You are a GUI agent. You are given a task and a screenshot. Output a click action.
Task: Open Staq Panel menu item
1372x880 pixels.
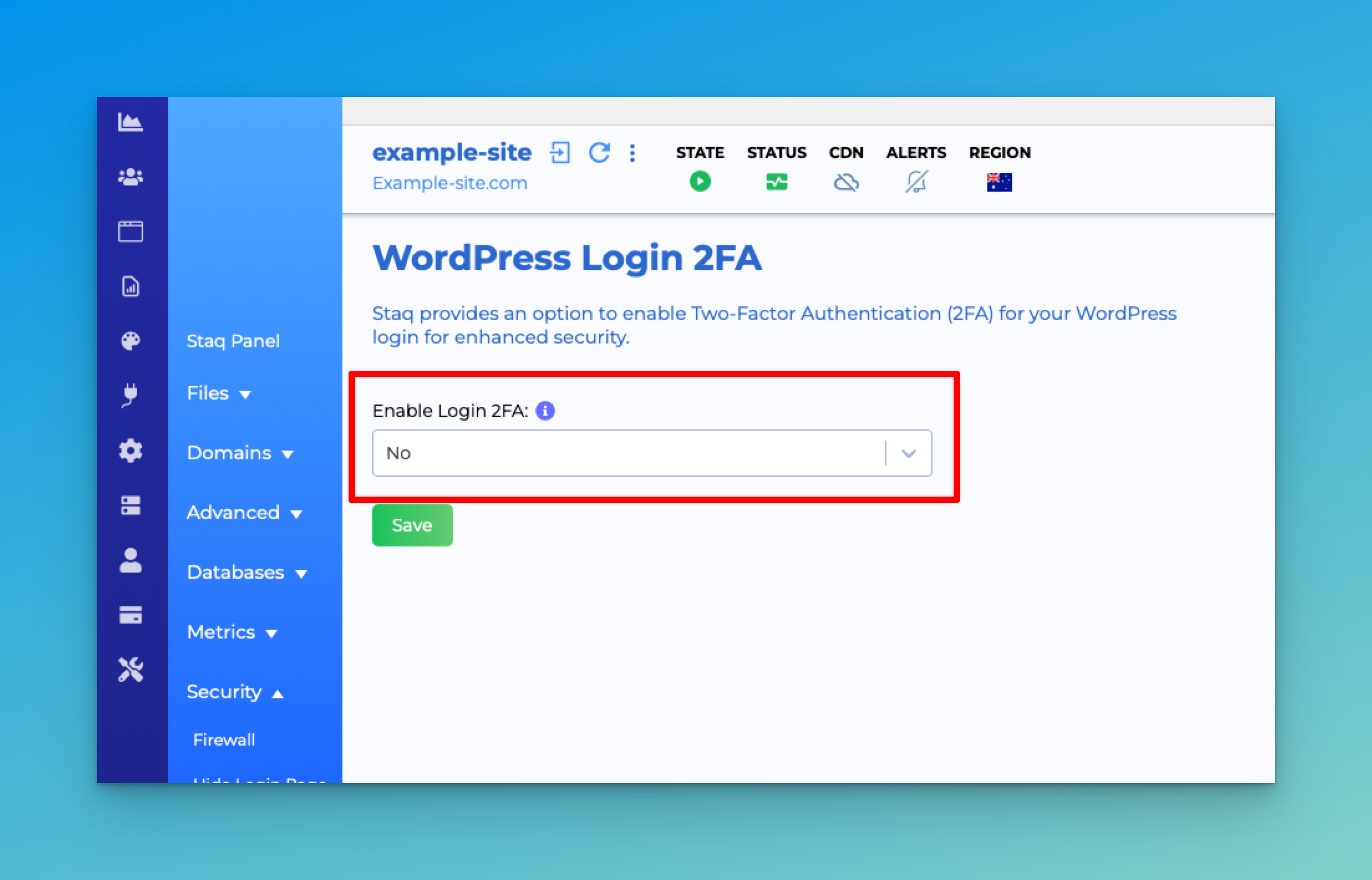click(233, 341)
